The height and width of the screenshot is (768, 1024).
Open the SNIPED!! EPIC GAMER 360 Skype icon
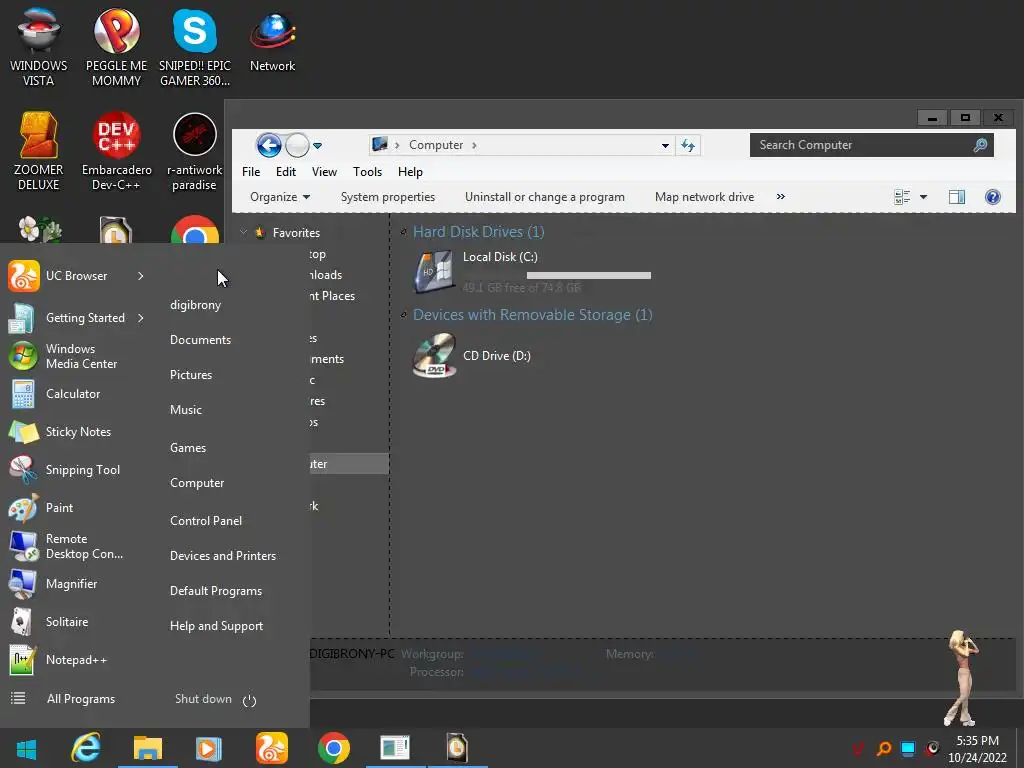[x=195, y=46]
